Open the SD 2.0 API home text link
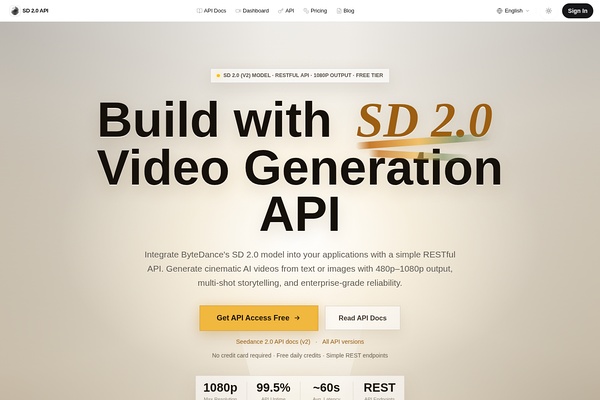600x400 pixels. point(35,11)
